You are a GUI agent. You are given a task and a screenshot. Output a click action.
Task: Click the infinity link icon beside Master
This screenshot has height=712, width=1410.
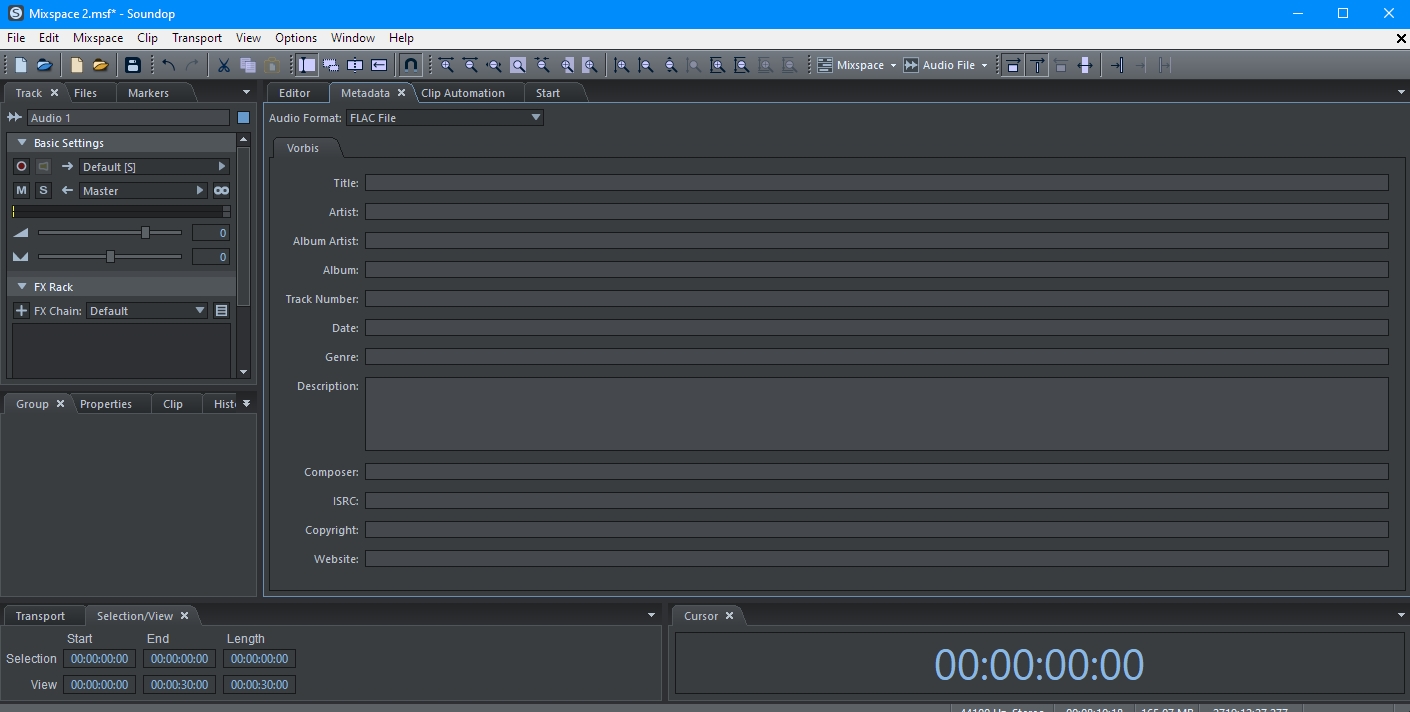click(221, 191)
